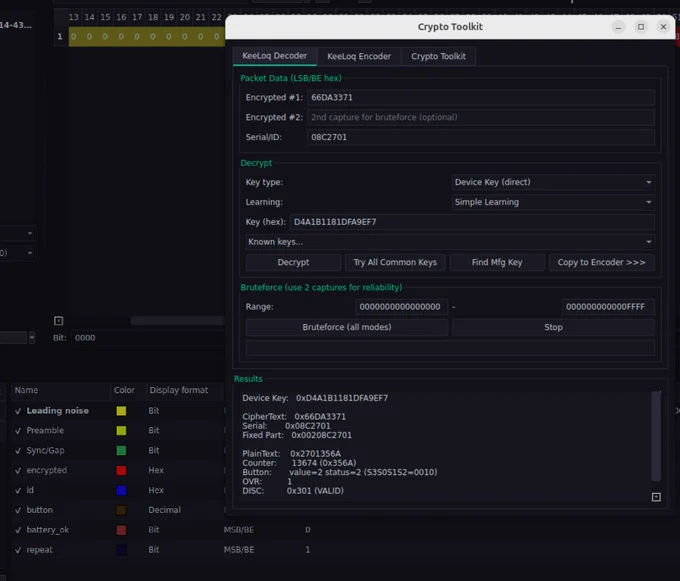Uncheck the encrypted label row
The height and width of the screenshot is (581, 680).
(18, 470)
